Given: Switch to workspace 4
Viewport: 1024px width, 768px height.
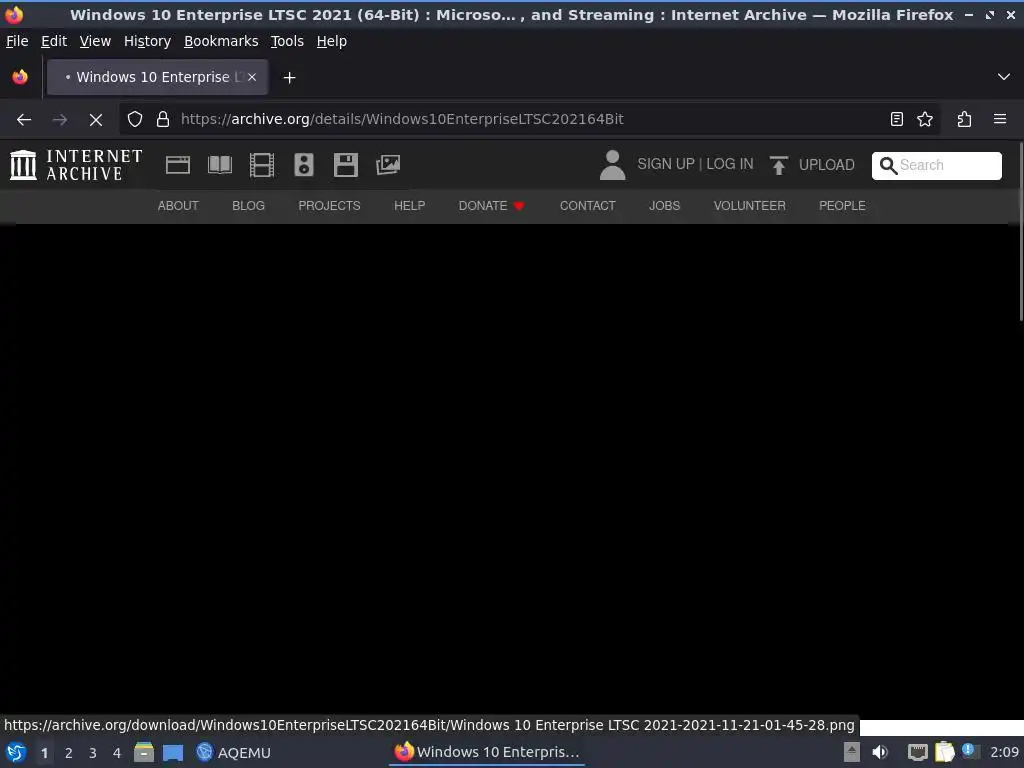Looking at the screenshot, I should [x=117, y=753].
